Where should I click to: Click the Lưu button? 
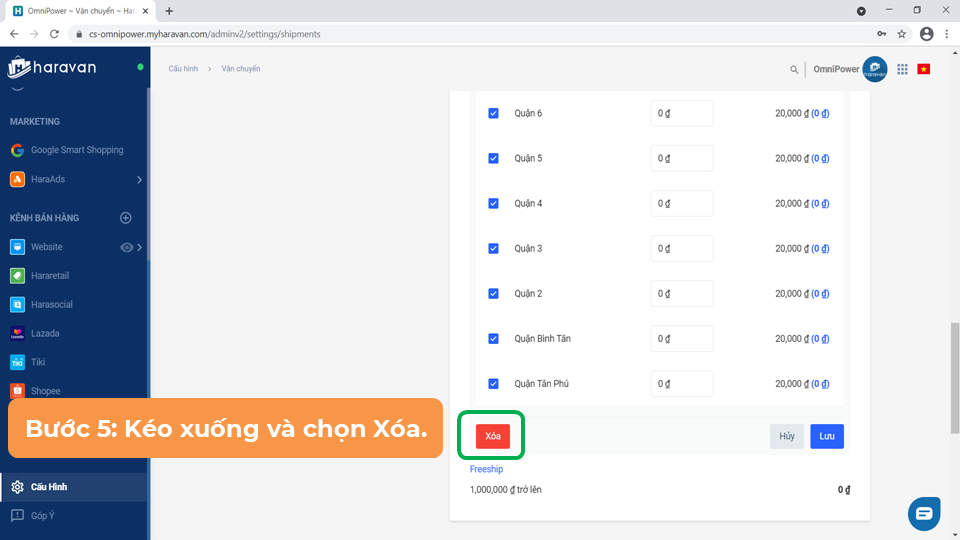tap(827, 436)
